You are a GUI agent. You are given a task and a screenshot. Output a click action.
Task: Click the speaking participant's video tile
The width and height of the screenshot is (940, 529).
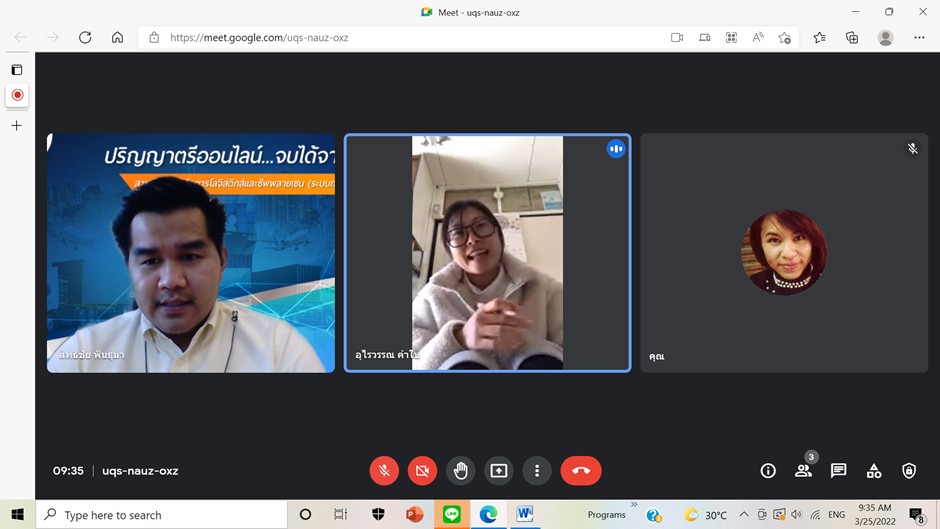(x=487, y=253)
